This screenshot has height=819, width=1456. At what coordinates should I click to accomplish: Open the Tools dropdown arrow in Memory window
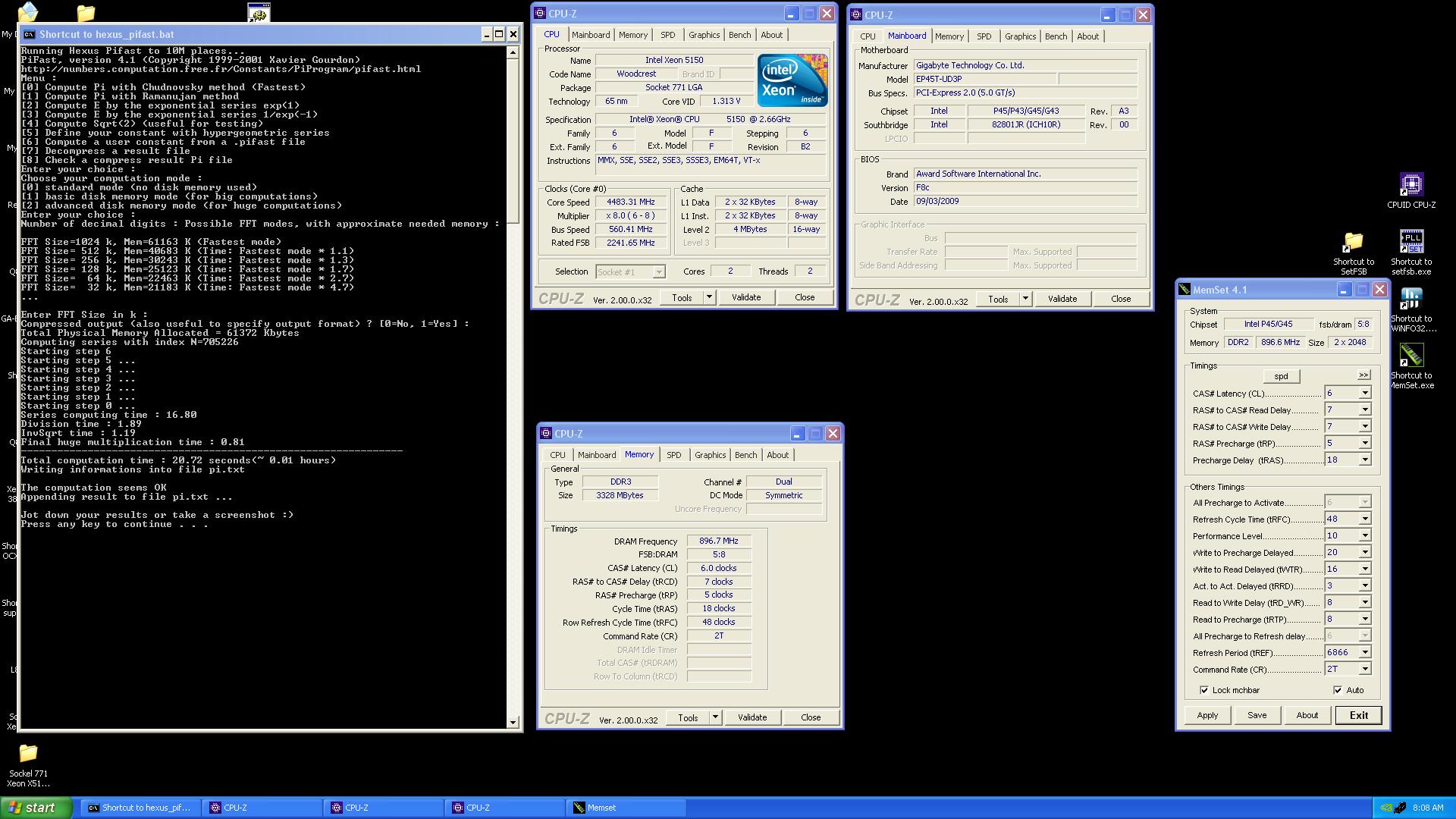(x=715, y=717)
